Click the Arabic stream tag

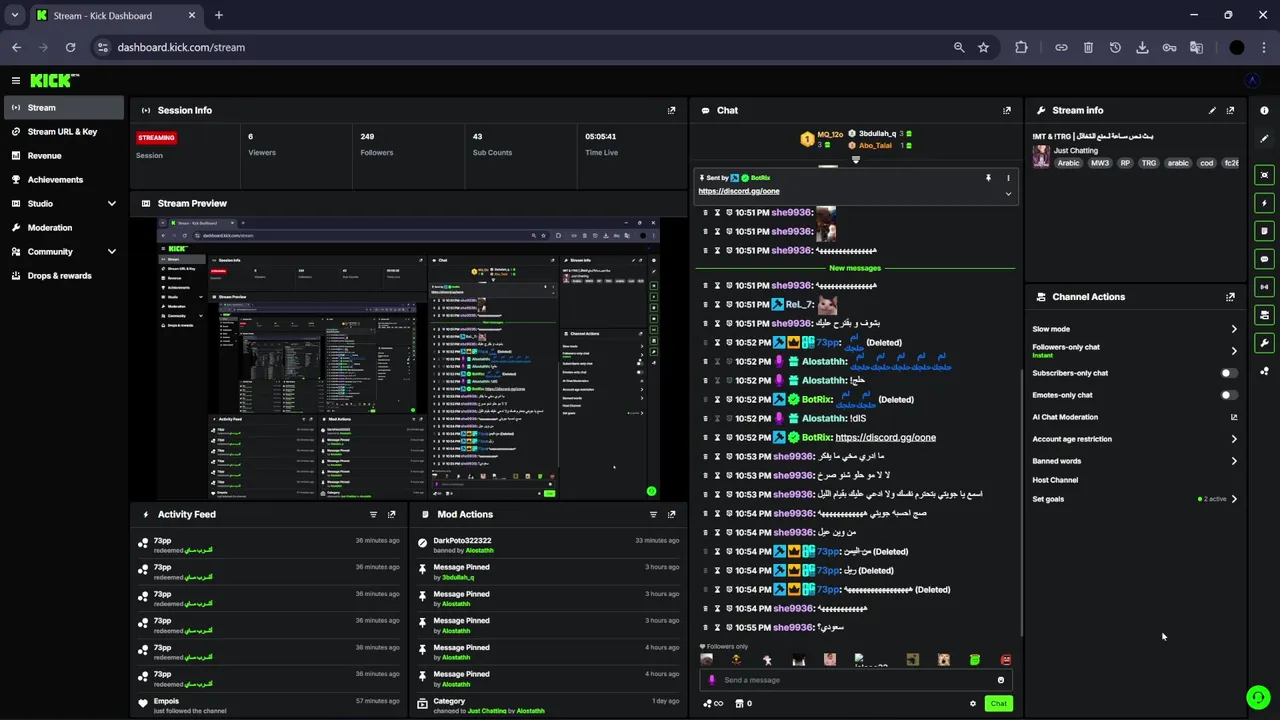(1069, 163)
